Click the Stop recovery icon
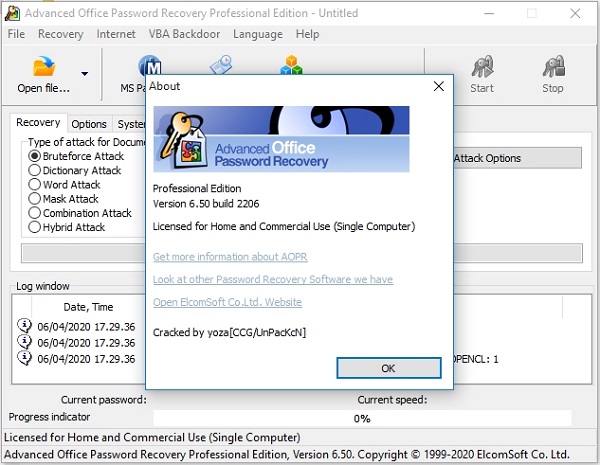This screenshot has height=465, width=600. click(x=553, y=68)
